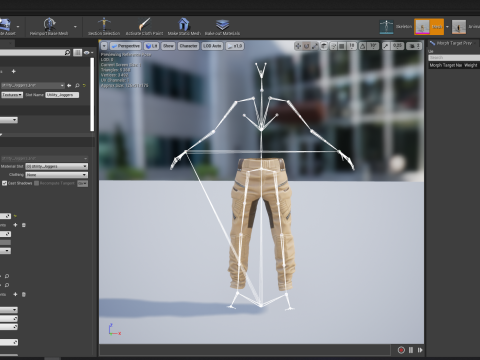Click the Morph Target Preview tab
Screen dimensions: 480x360
click(453, 43)
